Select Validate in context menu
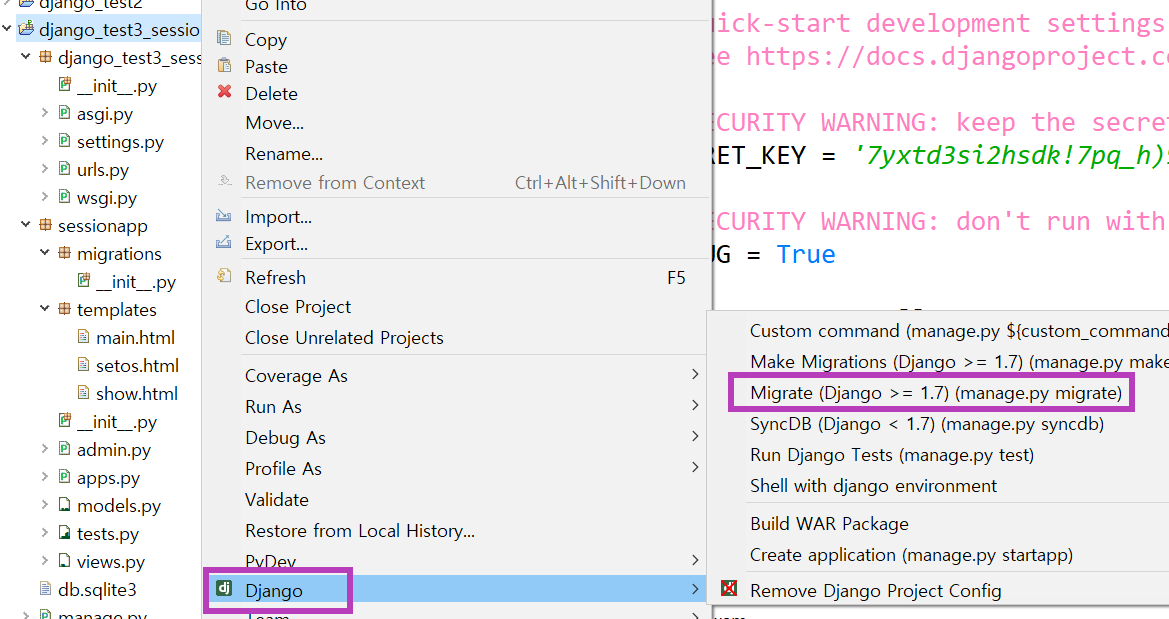Image resolution: width=1169 pixels, height=619 pixels. coord(277,500)
